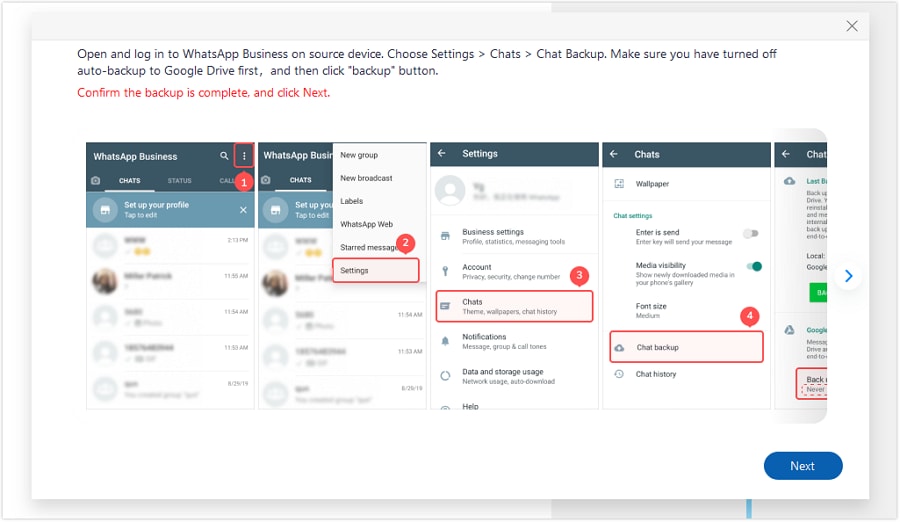Dismiss the Set up your profile banner
This screenshot has width=900, height=522.
[243, 210]
